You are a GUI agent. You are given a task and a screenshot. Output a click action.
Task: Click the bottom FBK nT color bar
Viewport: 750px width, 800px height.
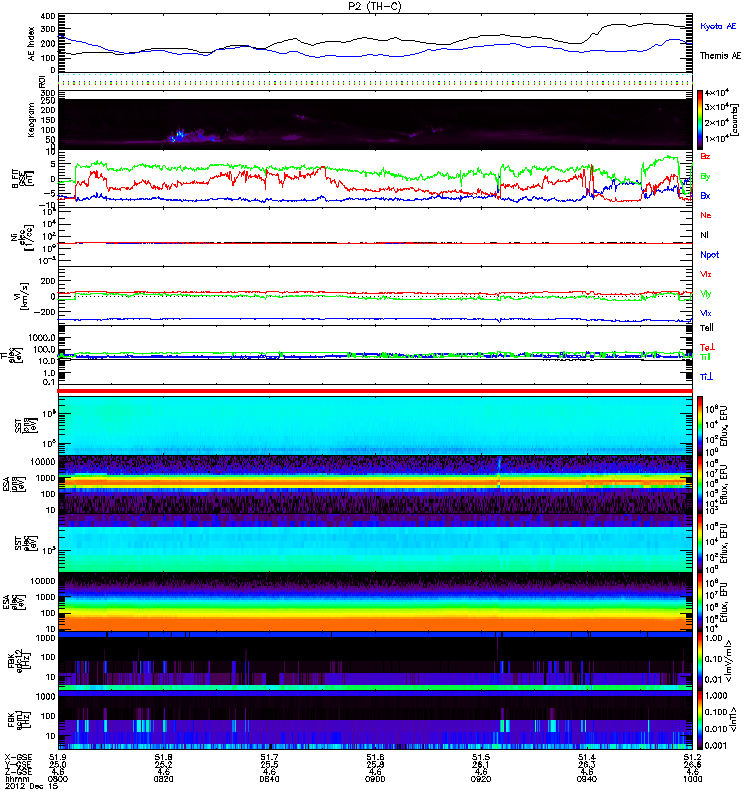702,719
